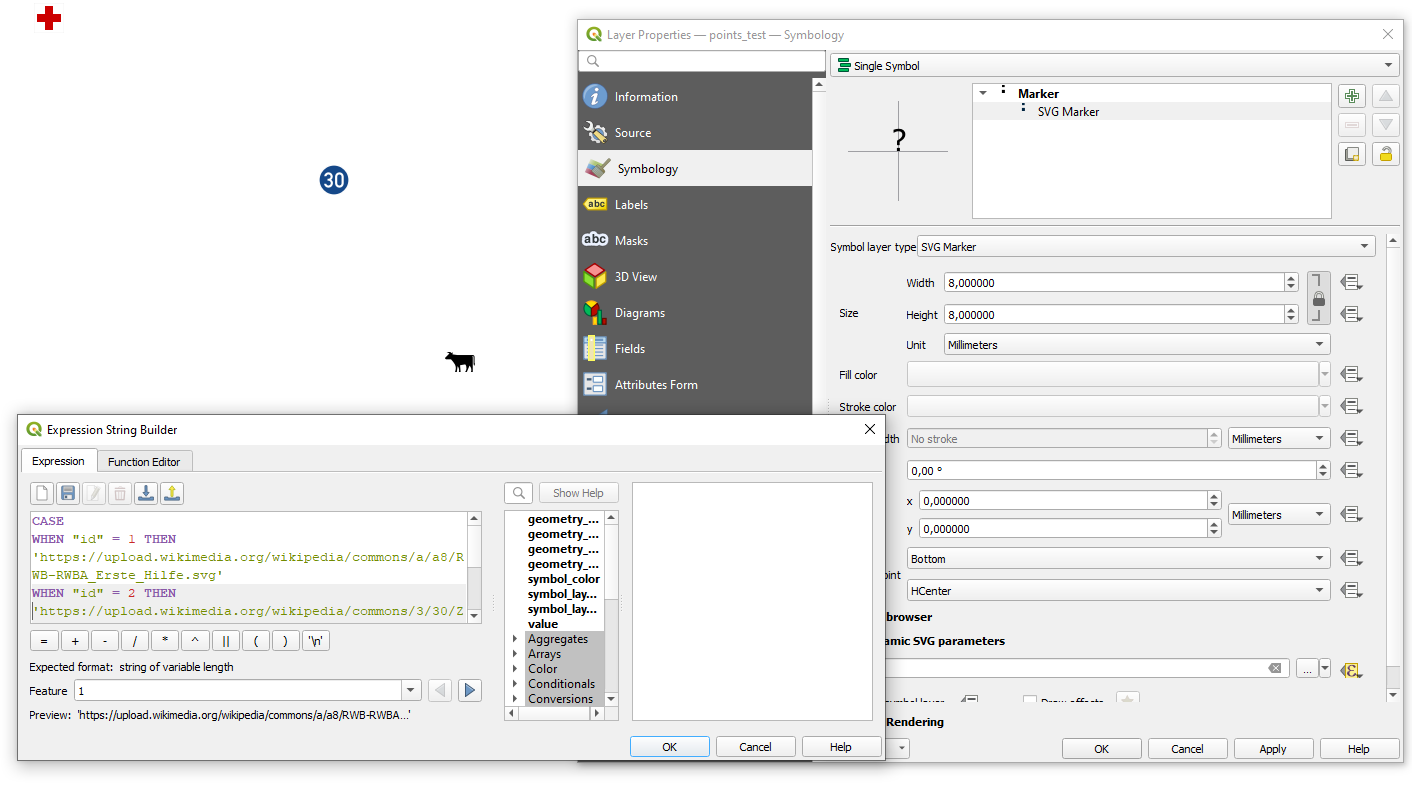Open the Symbol layer type dropdown

click(x=1146, y=247)
